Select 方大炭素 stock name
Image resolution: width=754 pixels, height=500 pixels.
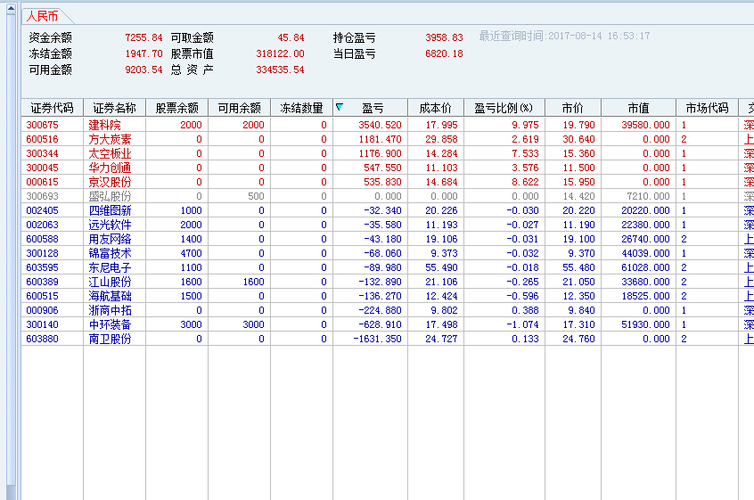[x=110, y=139]
